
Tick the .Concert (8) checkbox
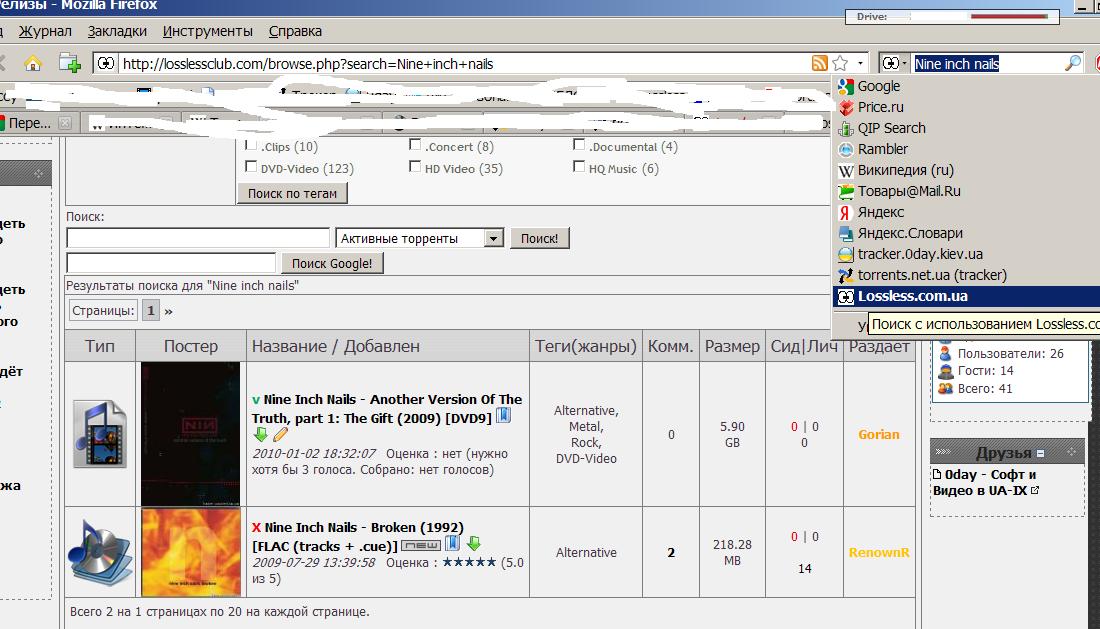click(415, 144)
